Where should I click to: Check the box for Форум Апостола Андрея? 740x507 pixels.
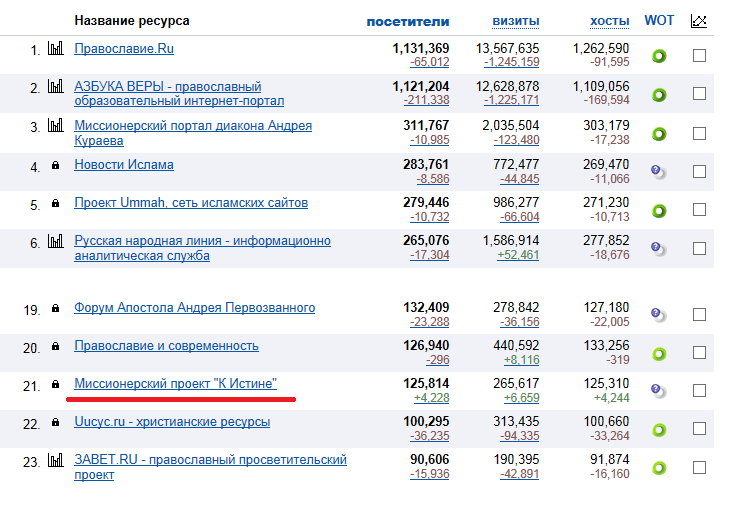(699, 314)
